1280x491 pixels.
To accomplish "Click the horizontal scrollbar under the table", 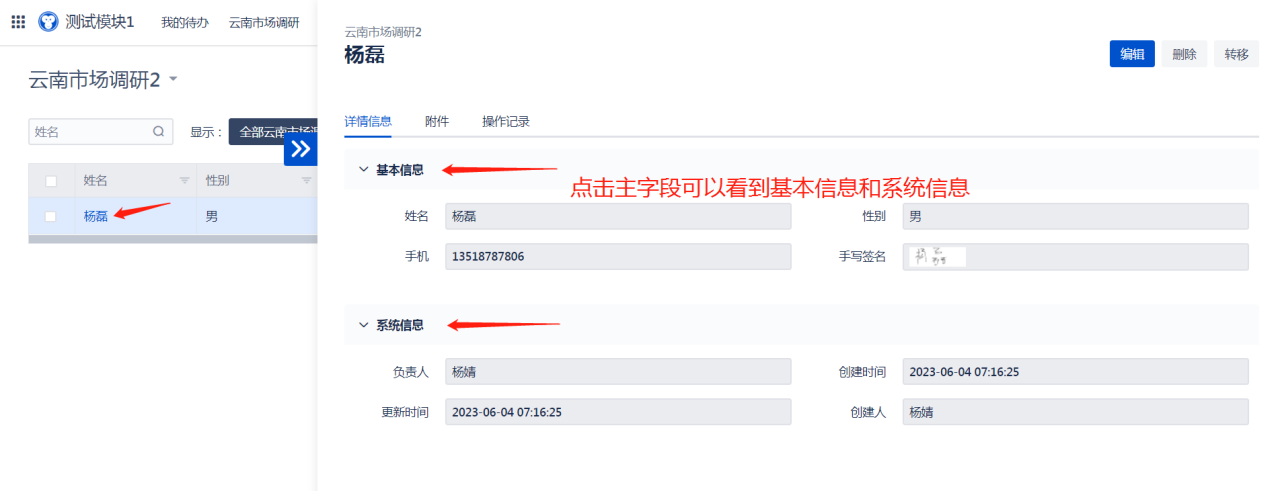I will (173, 240).
